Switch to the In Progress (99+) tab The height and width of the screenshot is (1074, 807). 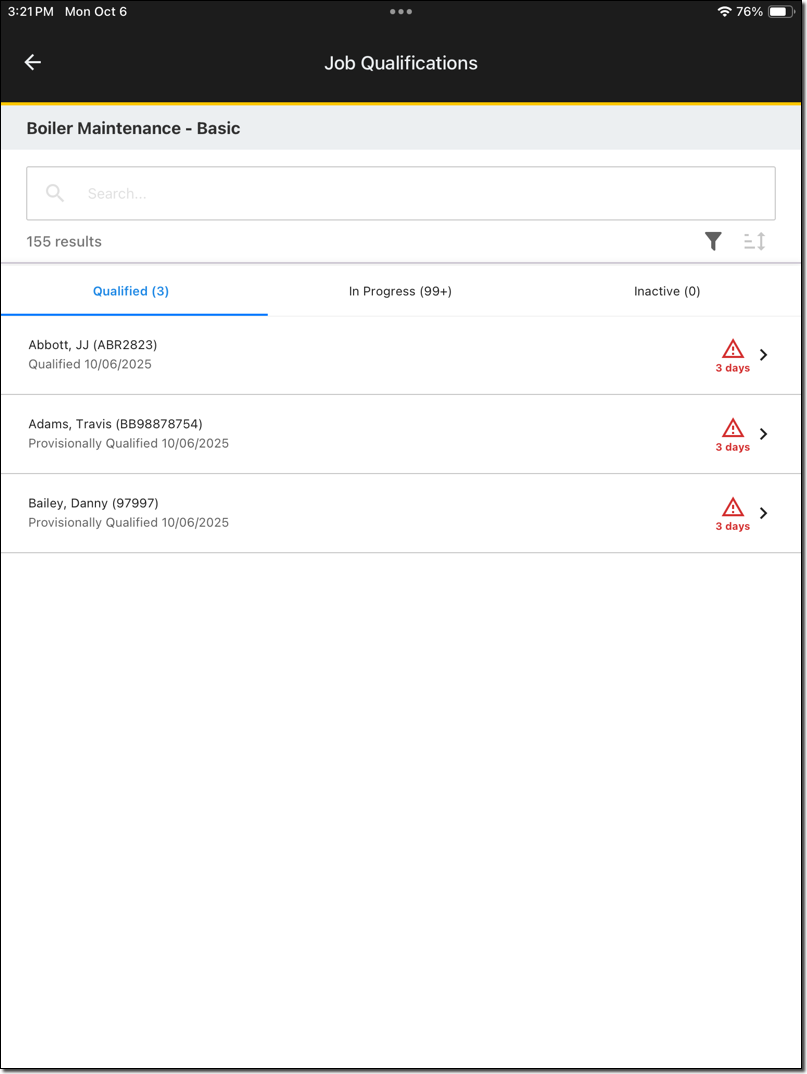point(400,292)
